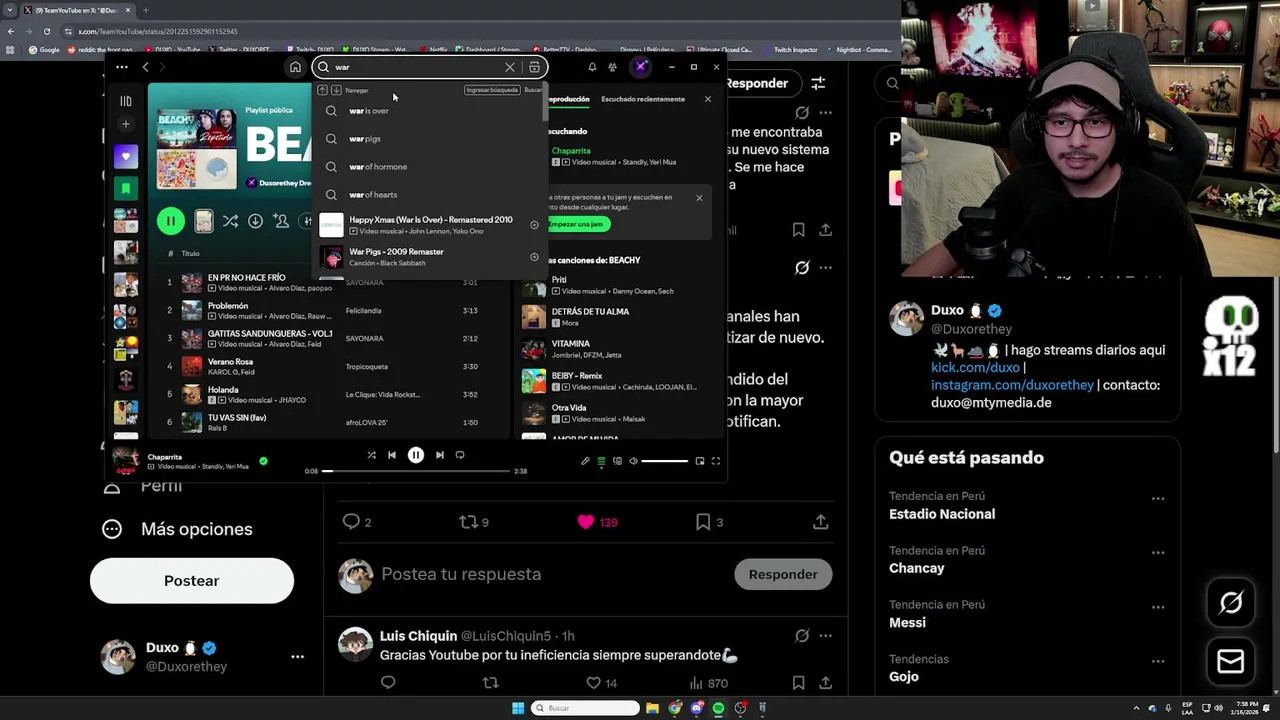The image size is (1280, 720).
Task: Create a new playlist with plus icon
Action: (x=126, y=124)
